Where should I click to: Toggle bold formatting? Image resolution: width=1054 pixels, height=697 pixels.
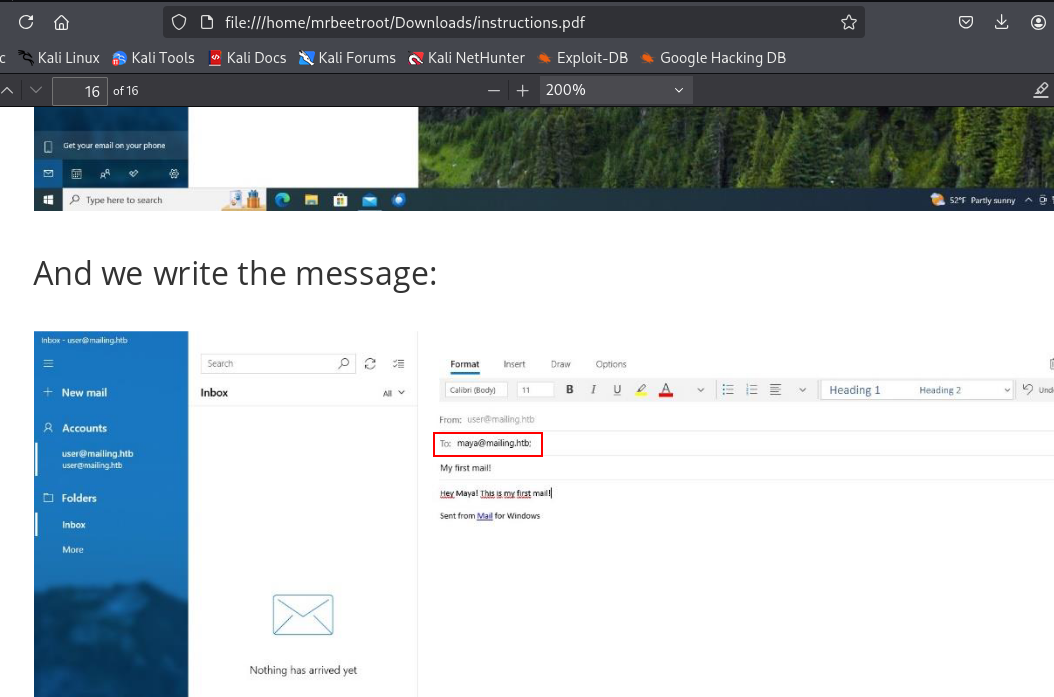tap(569, 390)
